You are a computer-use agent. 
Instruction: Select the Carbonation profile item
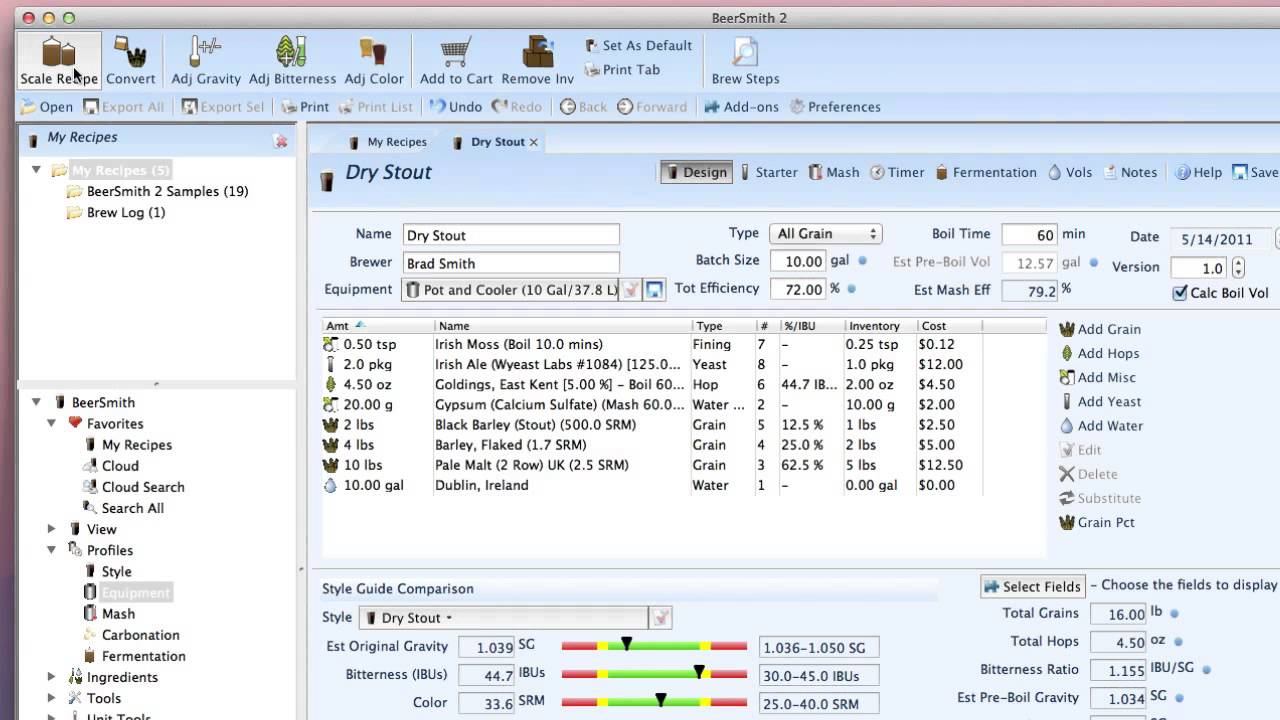click(131, 635)
